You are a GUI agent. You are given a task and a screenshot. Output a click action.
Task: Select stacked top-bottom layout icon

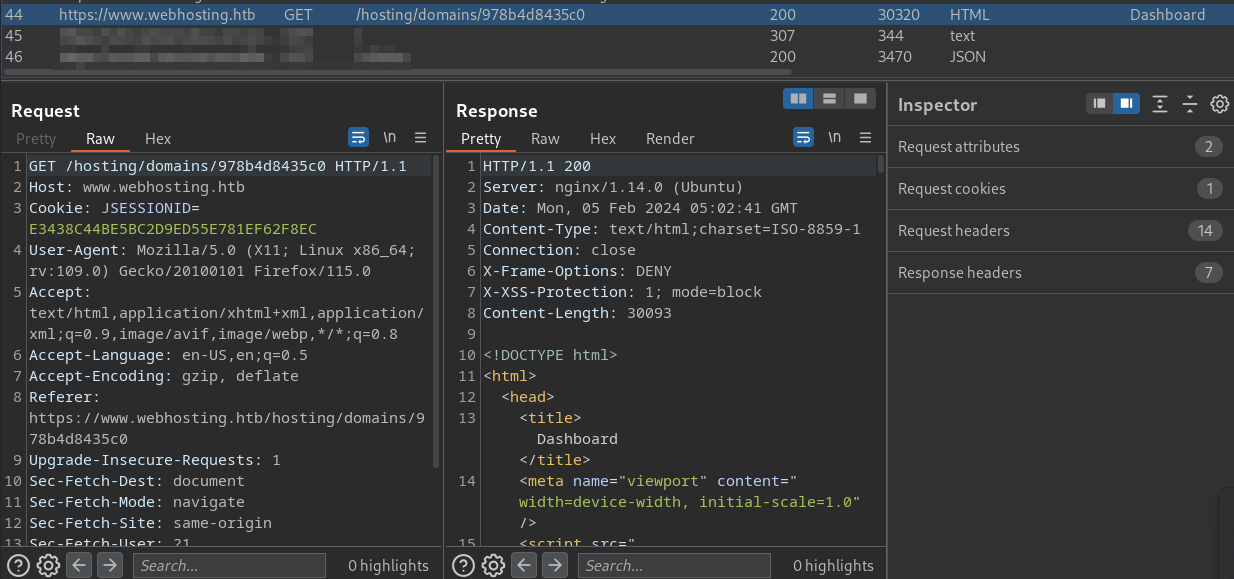pyautogui.click(x=828, y=98)
